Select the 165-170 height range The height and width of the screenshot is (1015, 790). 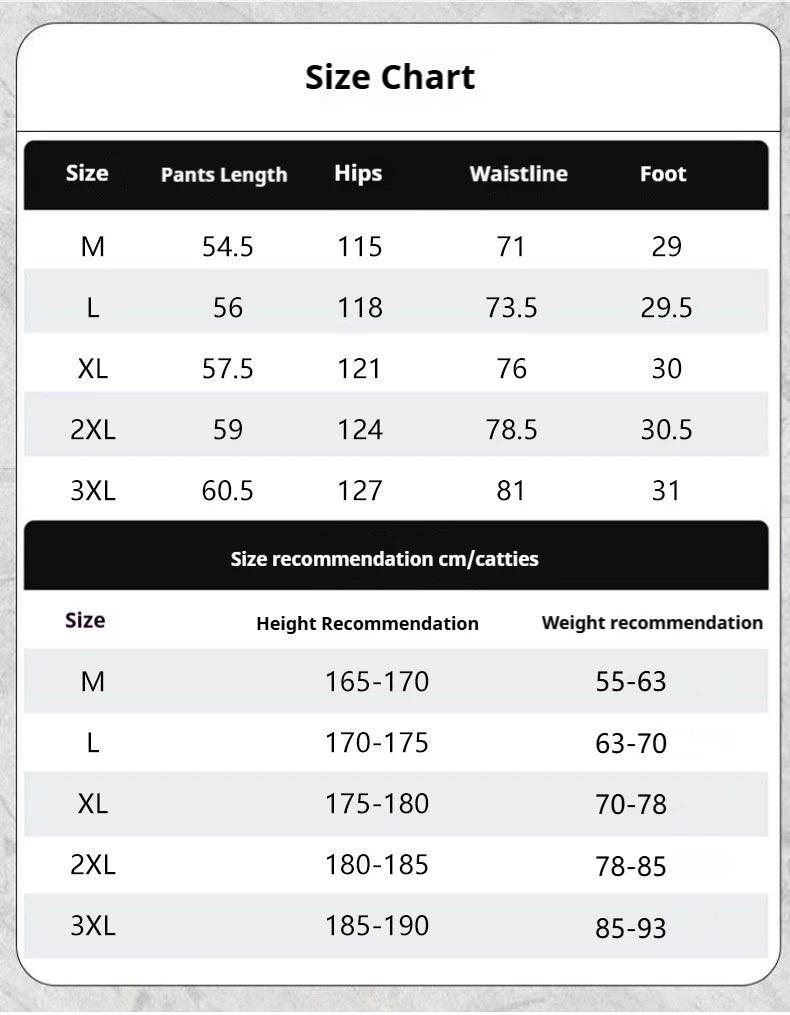pos(377,682)
